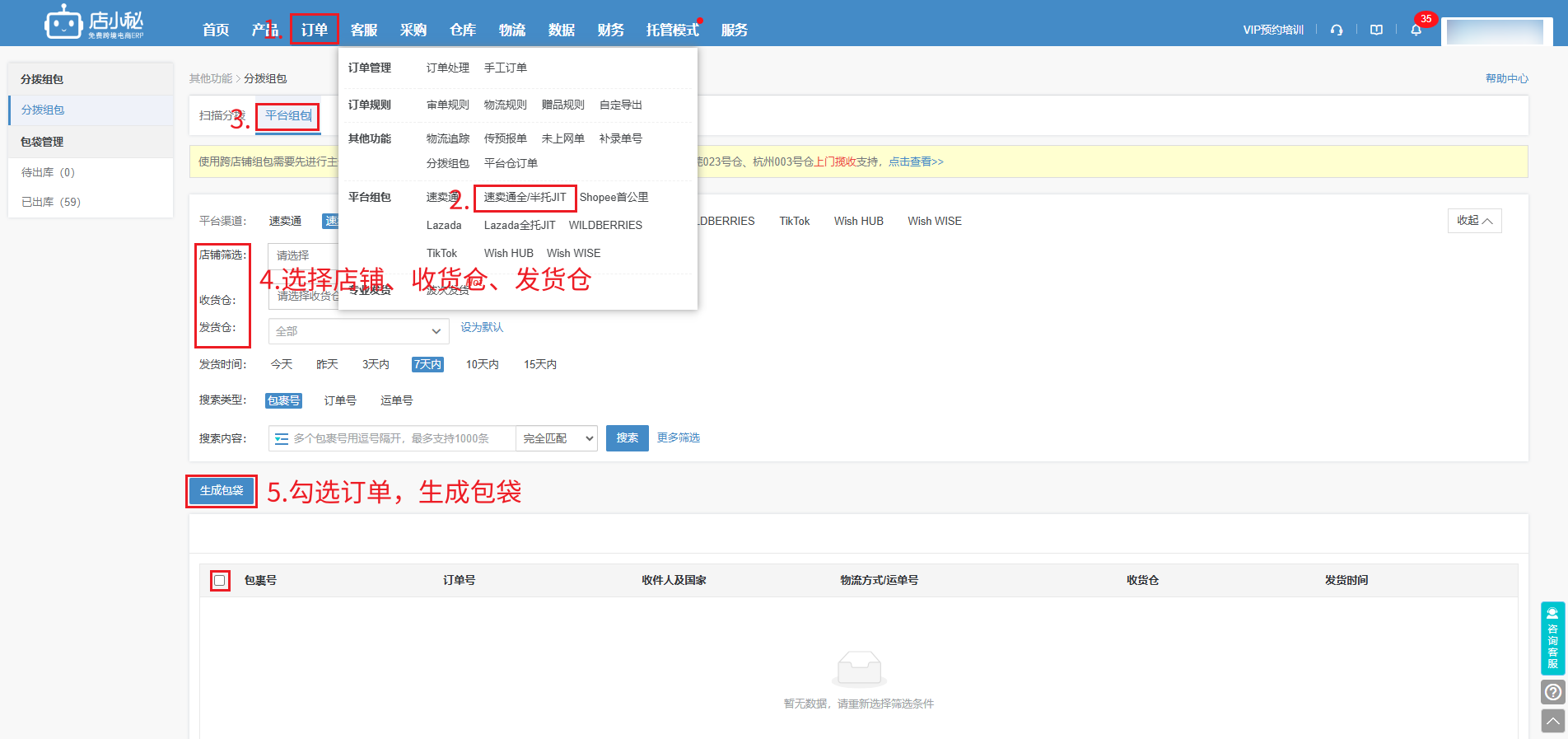Open the 订单 top menu
Screen dimensions: 1568x739
[x=314, y=30]
